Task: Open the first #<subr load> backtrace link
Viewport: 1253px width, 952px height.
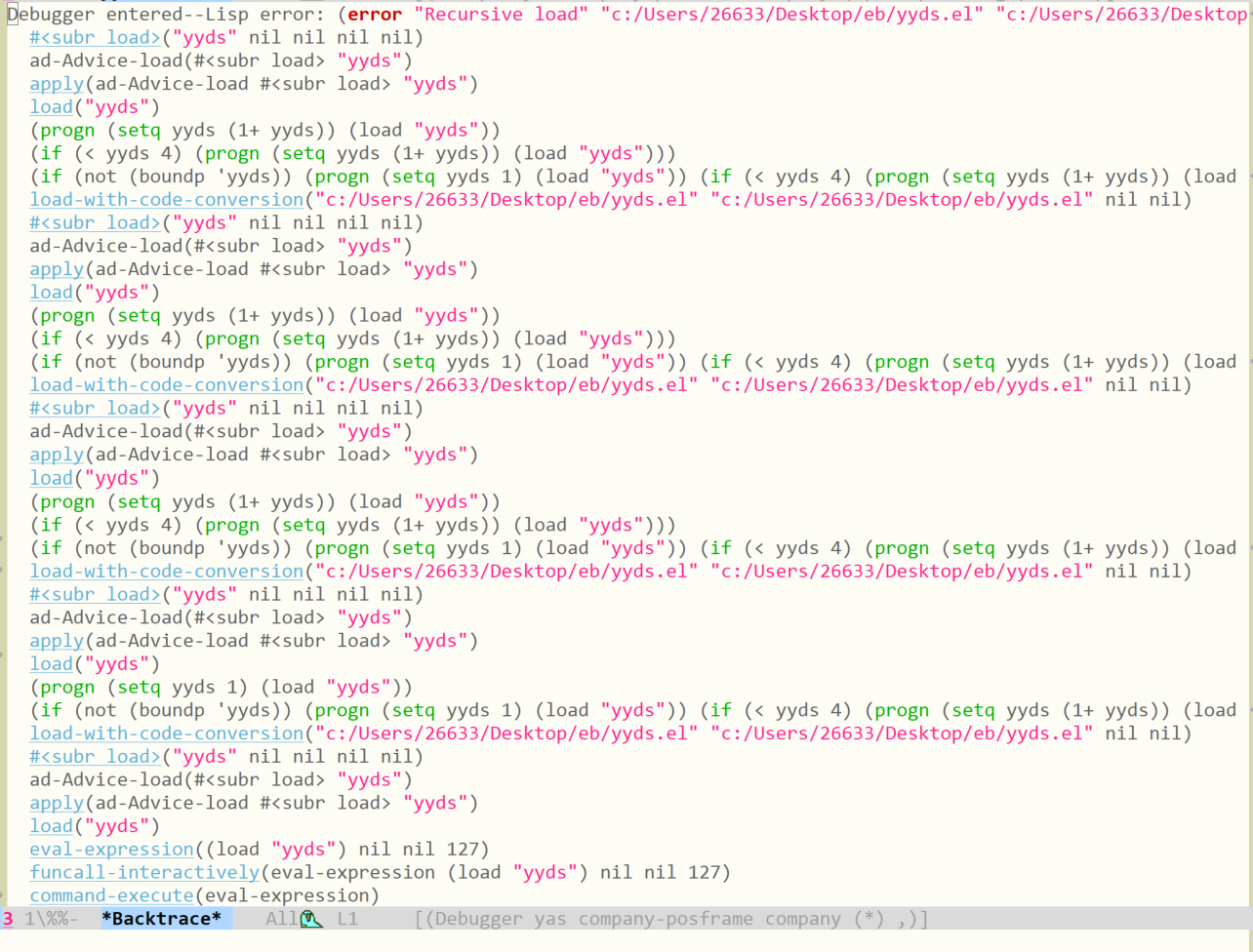Action: pyautogui.click(x=94, y=37)
